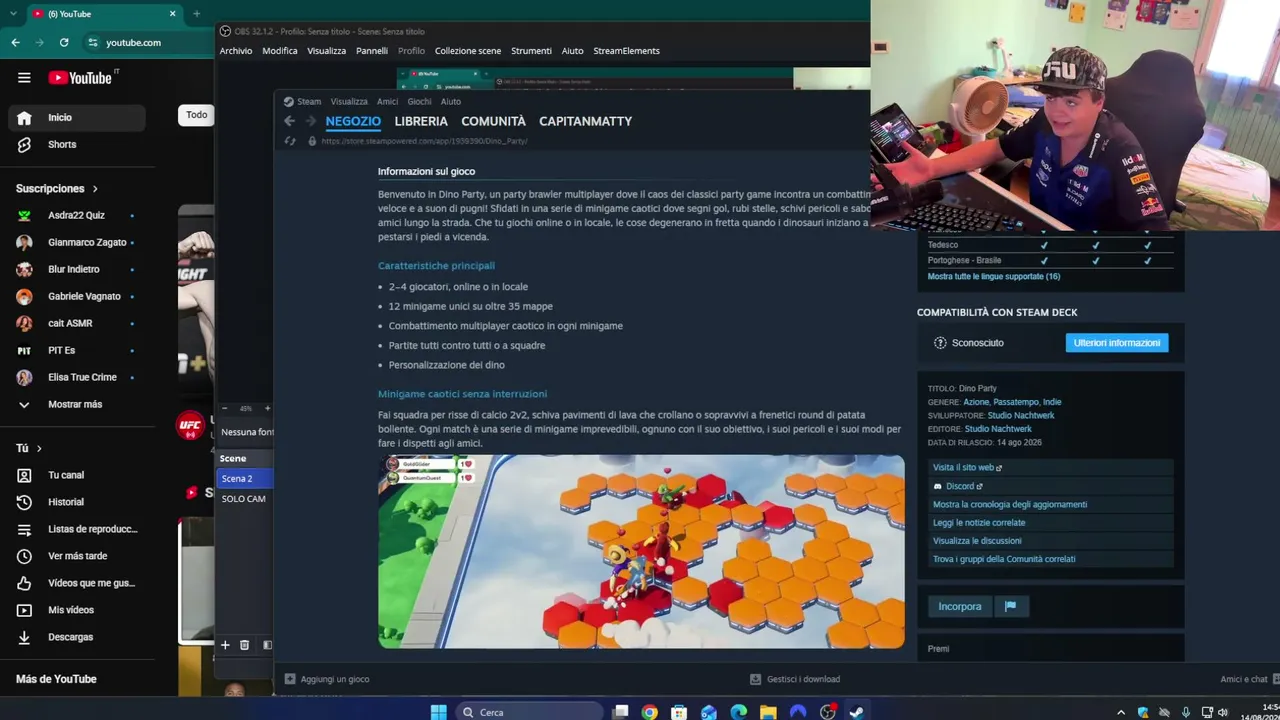Click the Incorpora button
Viewport: 1280px width, 720px height.
[960, 606]
